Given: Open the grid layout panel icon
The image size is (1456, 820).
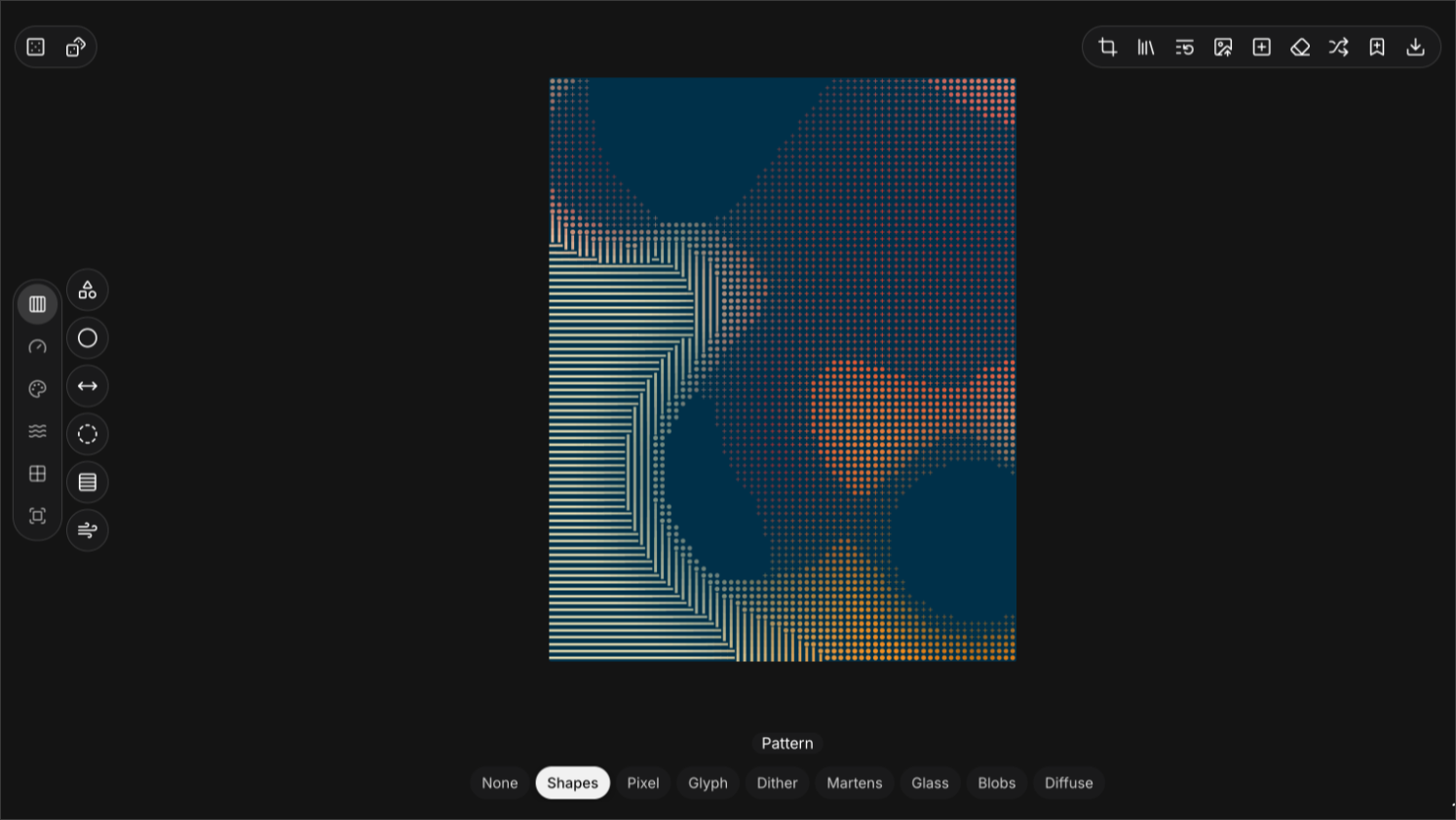Looking at the screenshot, I should (x=38, y=474).
